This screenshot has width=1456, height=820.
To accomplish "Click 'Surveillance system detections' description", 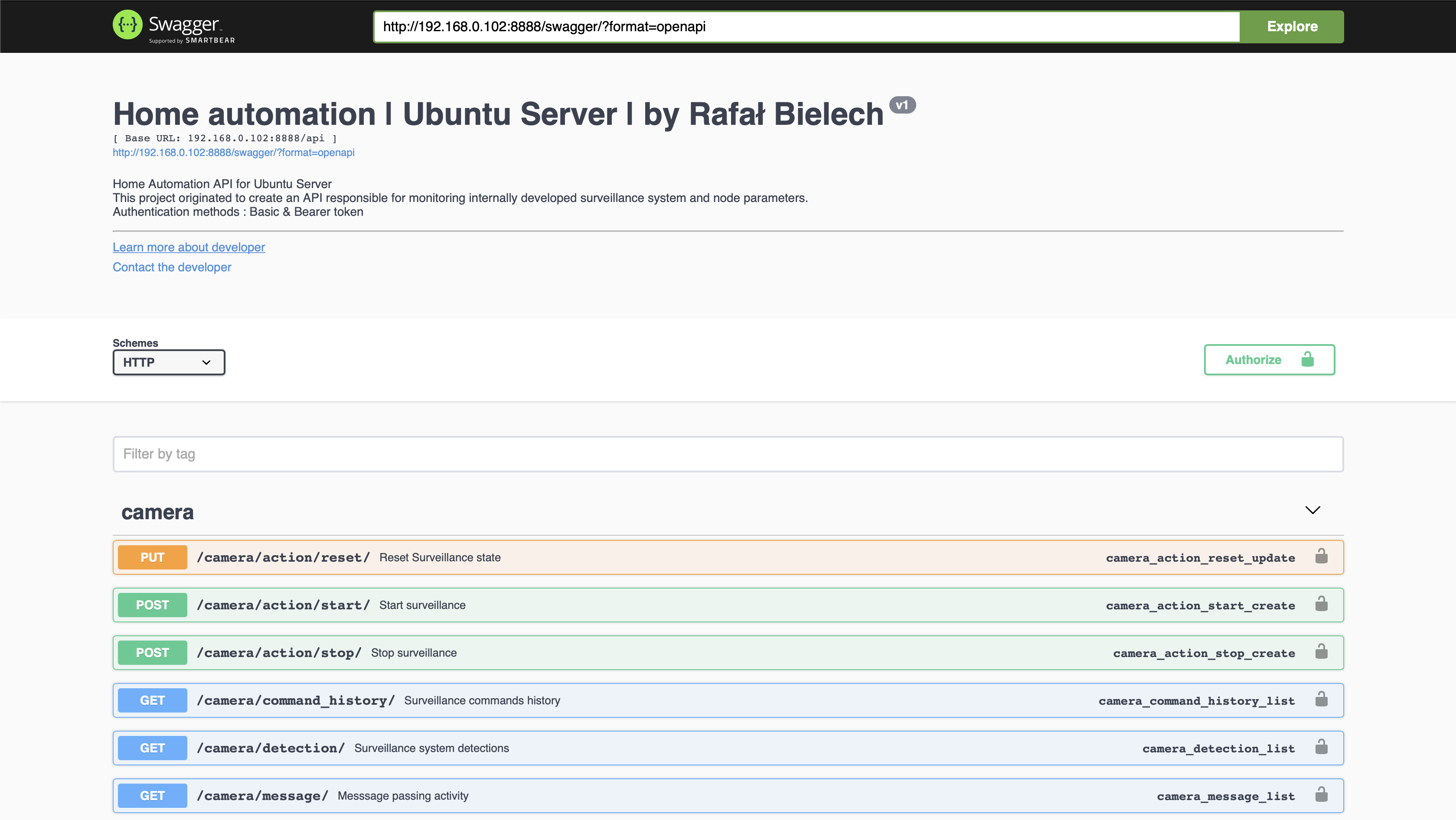I will 431,748.
